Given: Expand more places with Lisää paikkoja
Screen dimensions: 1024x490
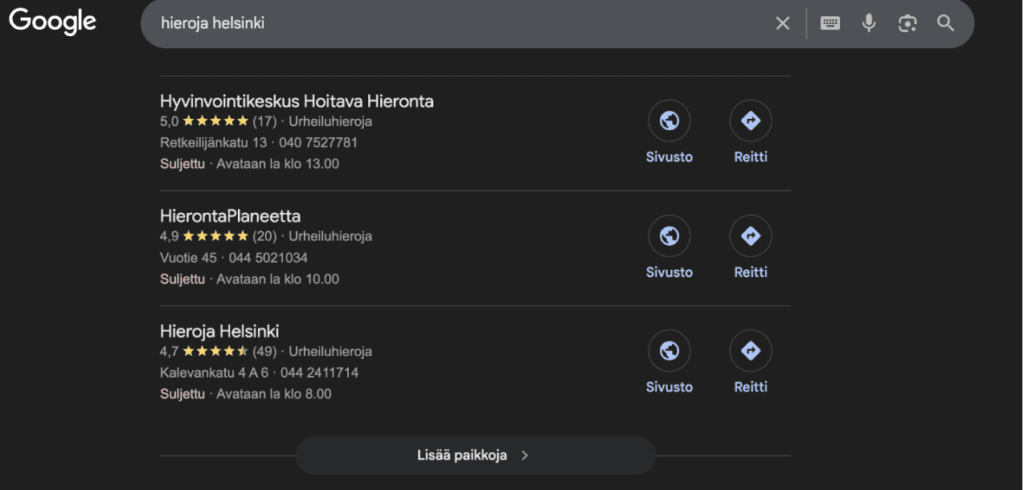Looking at the screenshot, I should [475, 455].
